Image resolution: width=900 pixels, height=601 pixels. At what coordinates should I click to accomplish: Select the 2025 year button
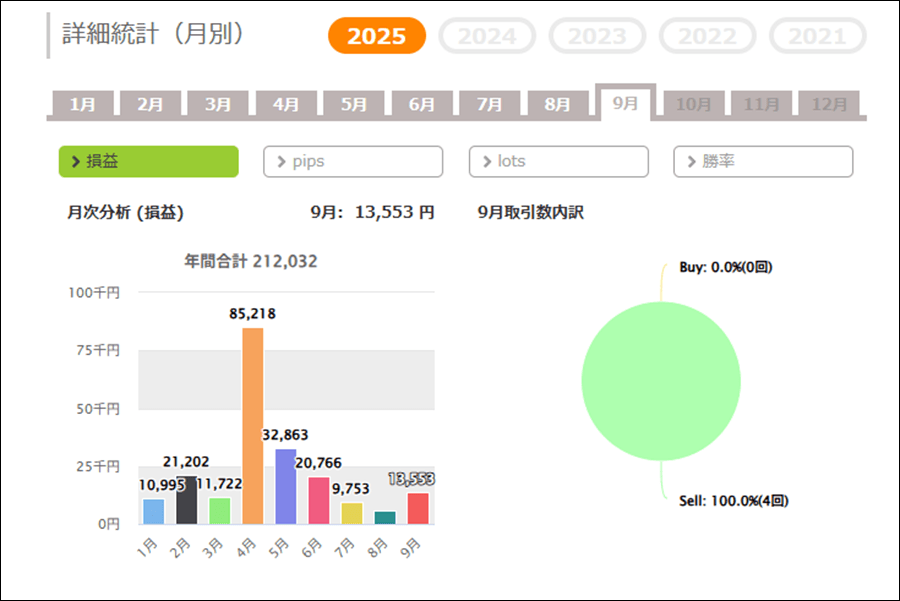pyautogui.click(x=377, y=37)
